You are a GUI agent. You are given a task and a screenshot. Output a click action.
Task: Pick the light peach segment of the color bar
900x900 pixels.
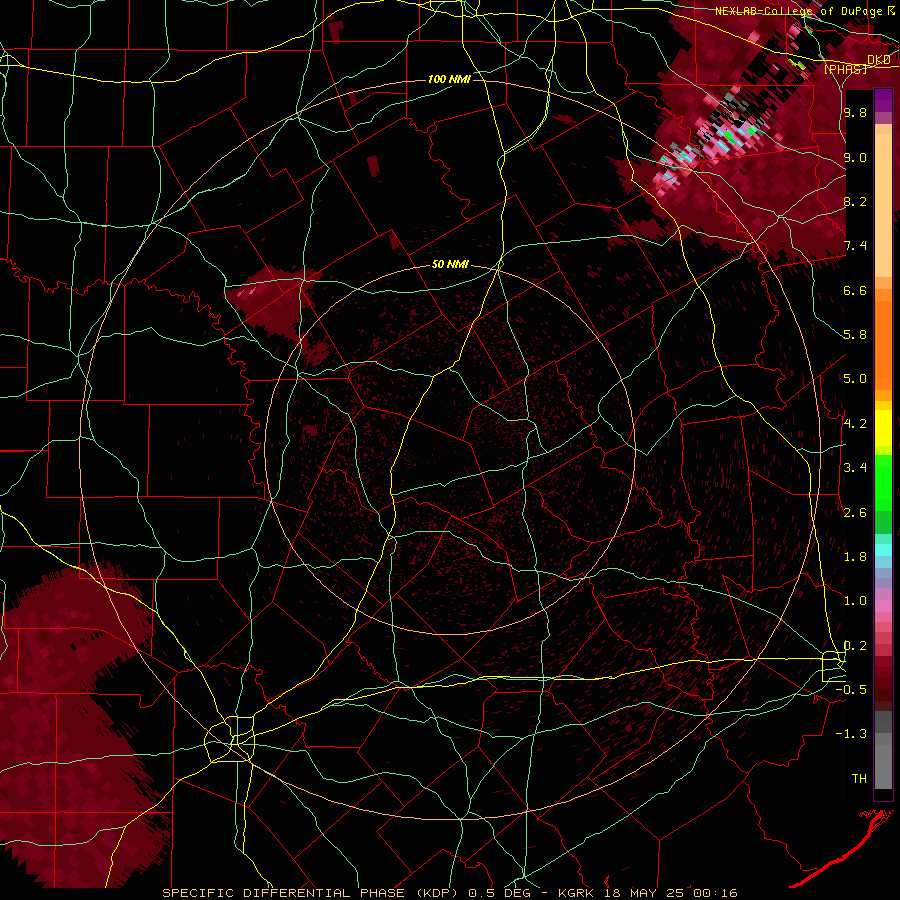coord(883,205)
